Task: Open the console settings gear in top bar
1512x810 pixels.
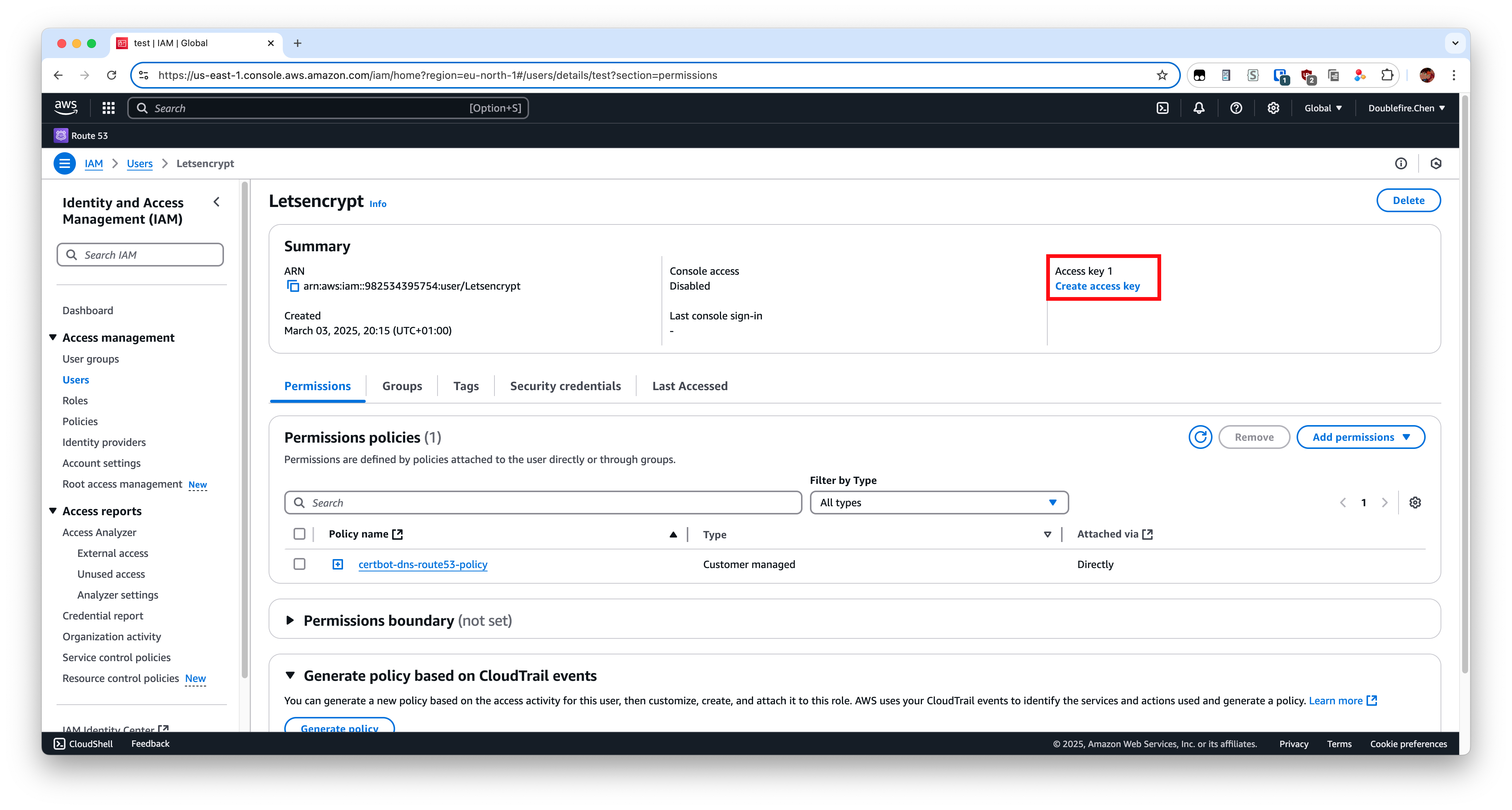Action: click(1273, 108)
